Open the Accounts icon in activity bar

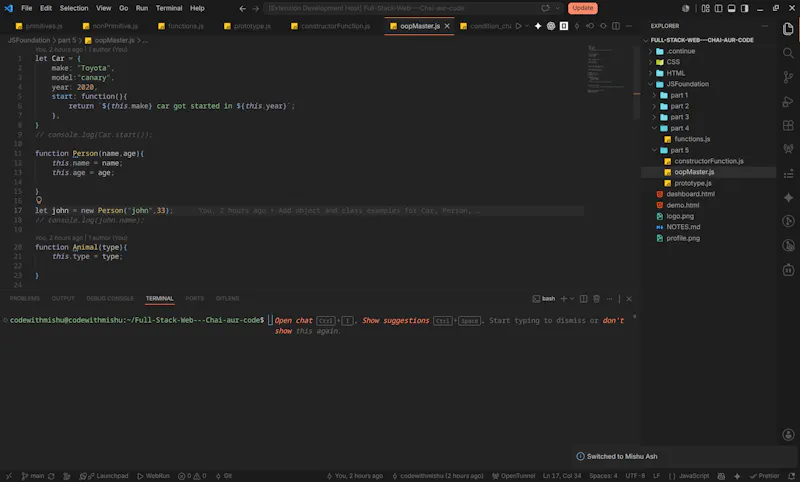[x=788, y=435]
